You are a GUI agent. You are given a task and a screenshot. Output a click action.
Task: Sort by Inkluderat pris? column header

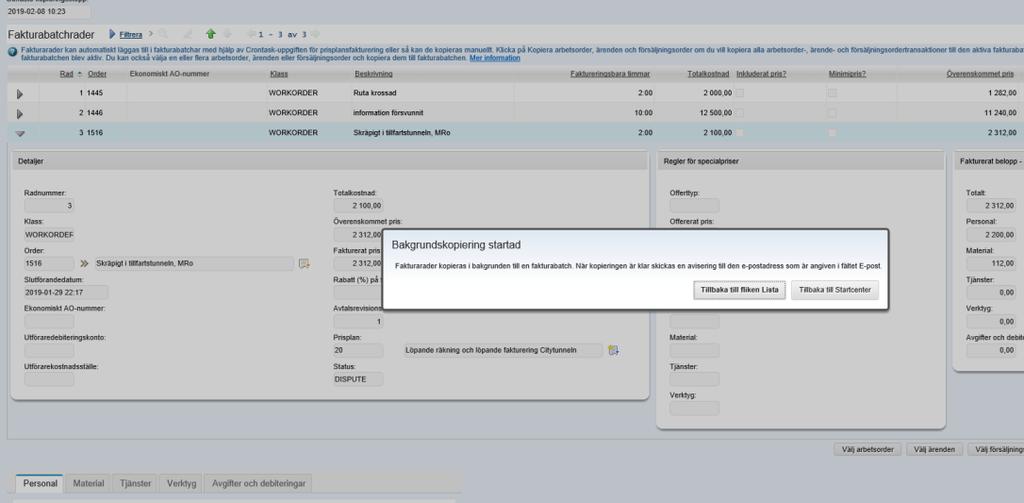coord(761,74)
